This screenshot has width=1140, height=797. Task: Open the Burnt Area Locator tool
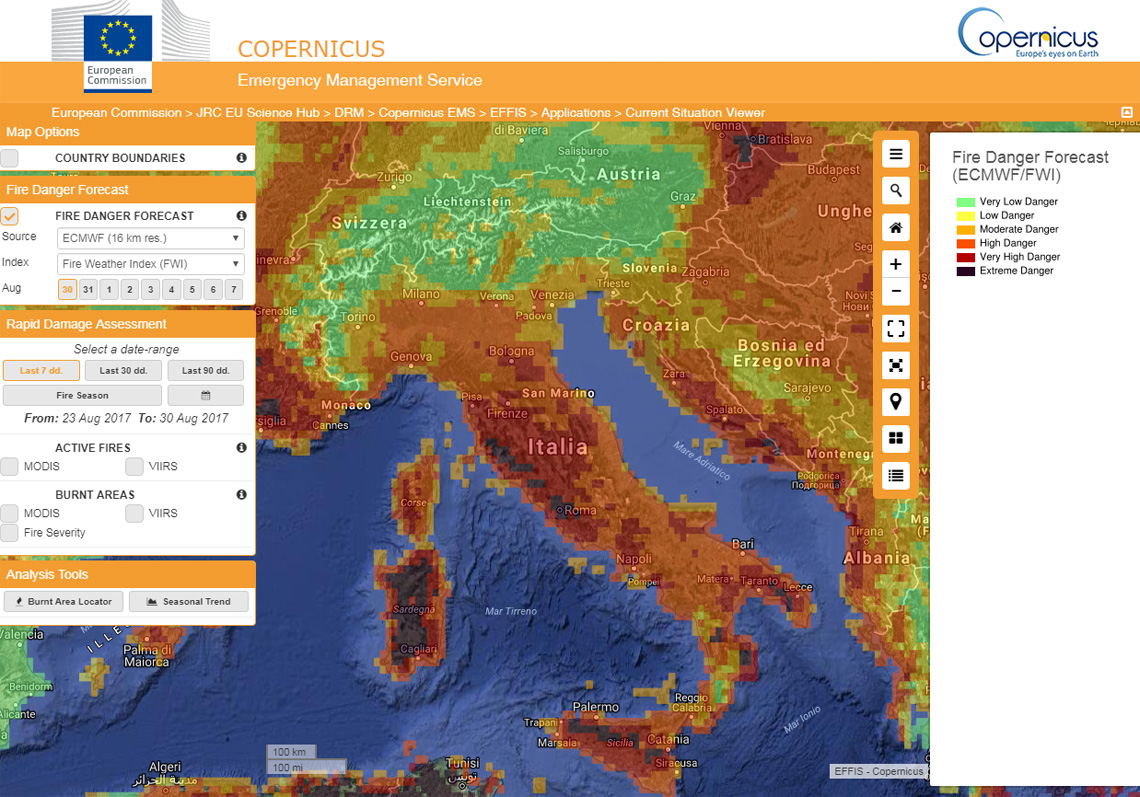pos(63,601)
